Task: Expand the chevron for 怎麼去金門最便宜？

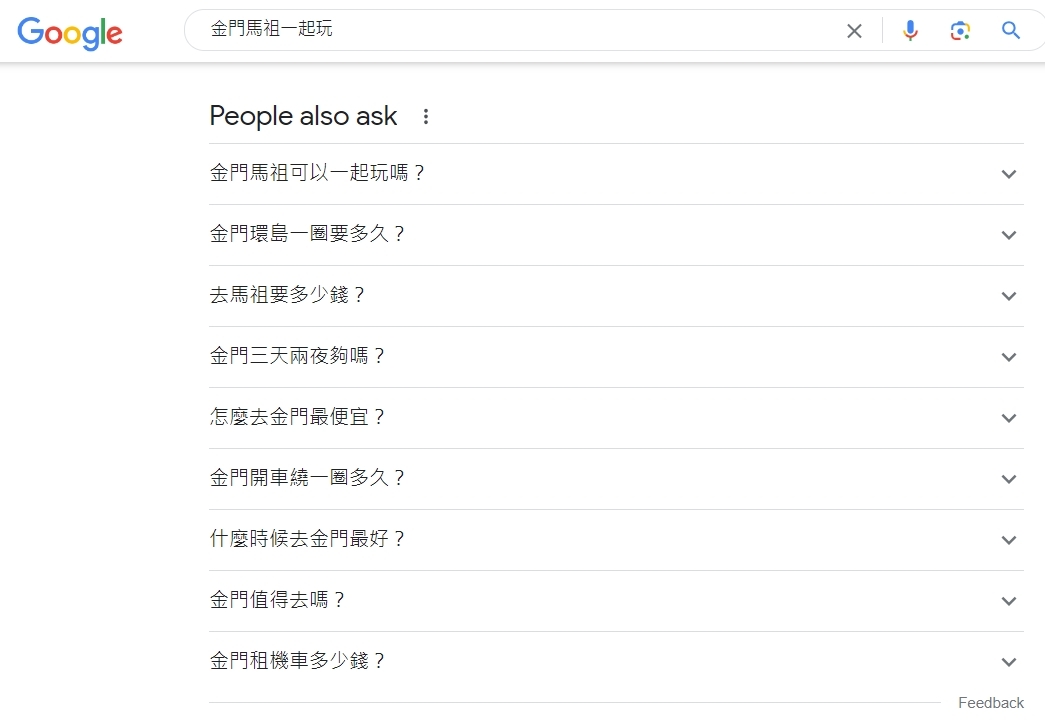Action: click(x=1008, y=418)
